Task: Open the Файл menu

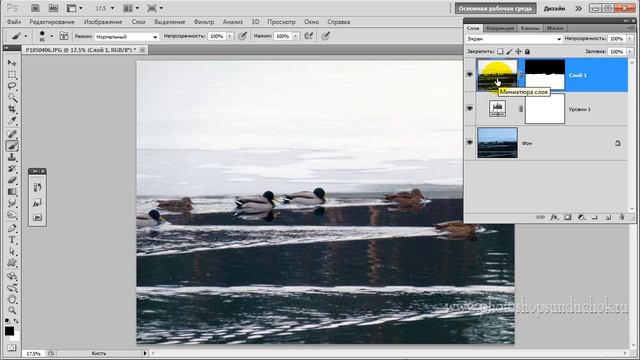Action: 14,22
